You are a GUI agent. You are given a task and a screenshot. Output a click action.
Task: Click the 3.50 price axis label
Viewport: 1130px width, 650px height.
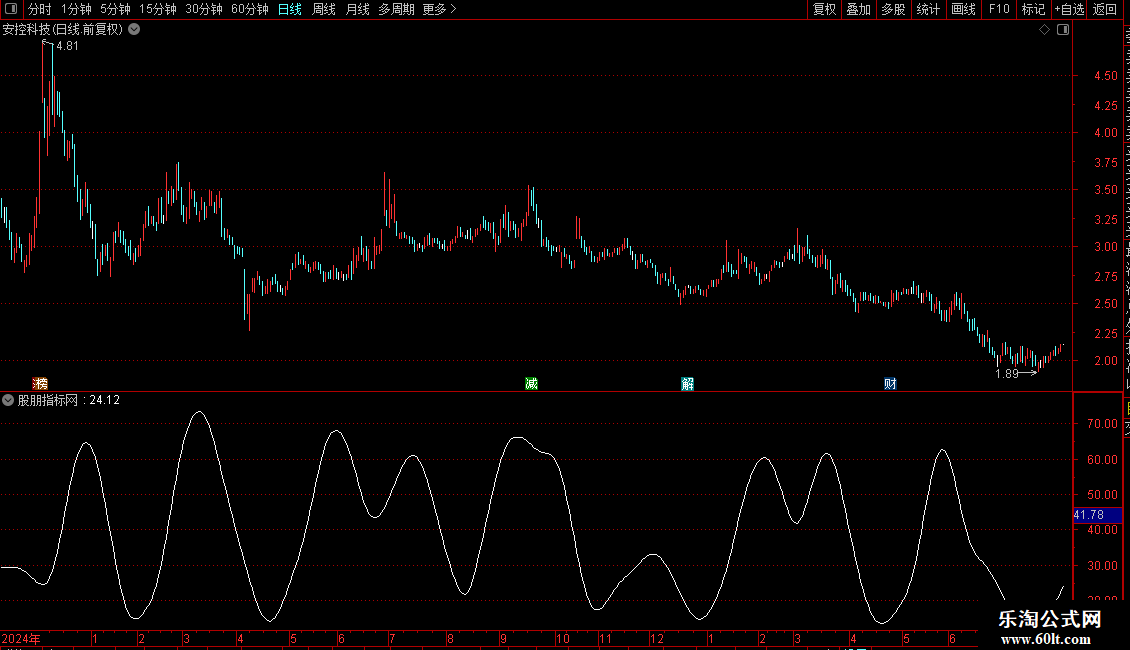tap(1105, 190)
